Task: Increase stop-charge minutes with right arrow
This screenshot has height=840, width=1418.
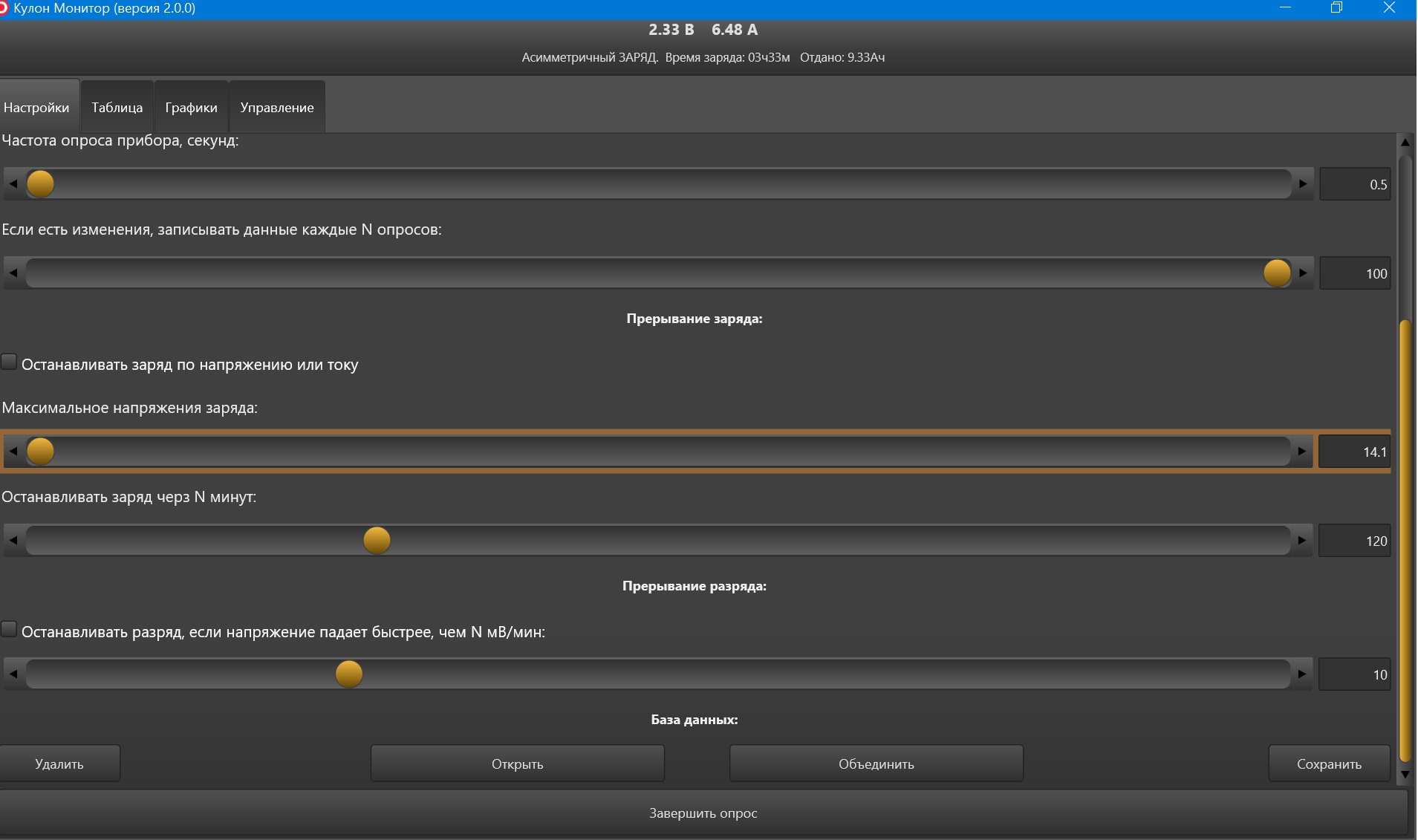Action: point(1301,541)
